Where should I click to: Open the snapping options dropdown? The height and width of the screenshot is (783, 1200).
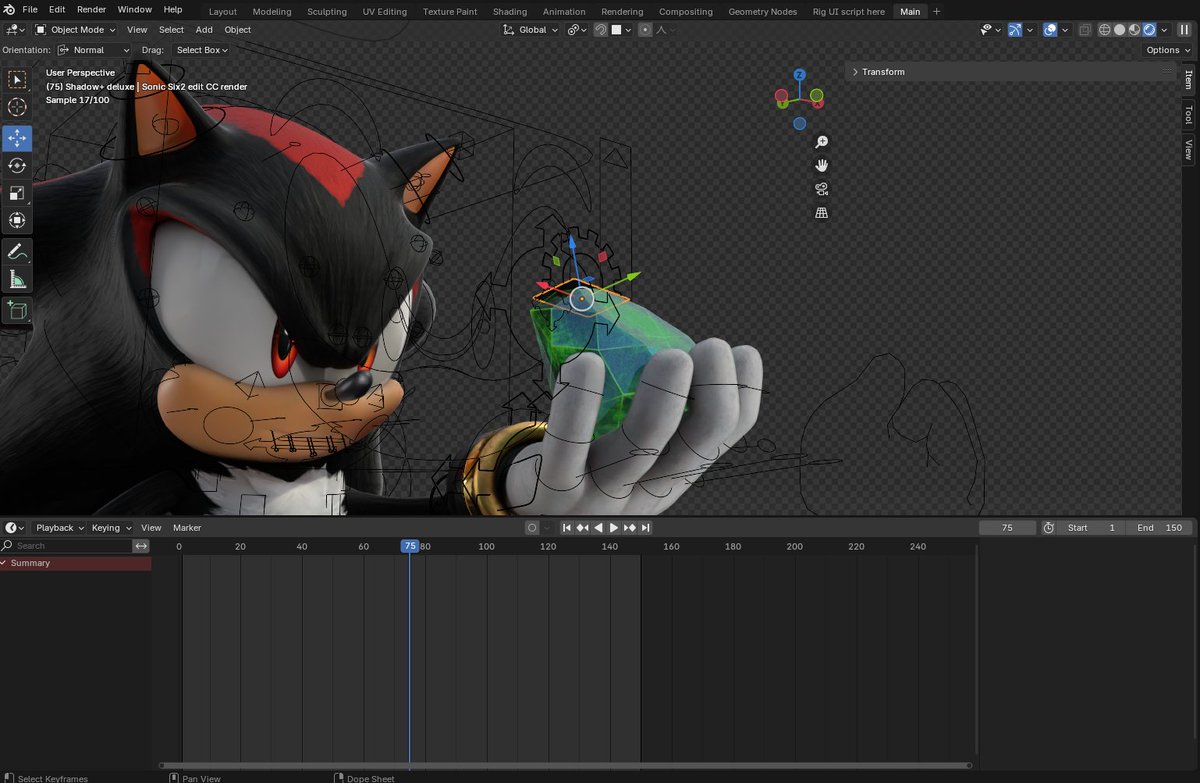coord(622,30)
